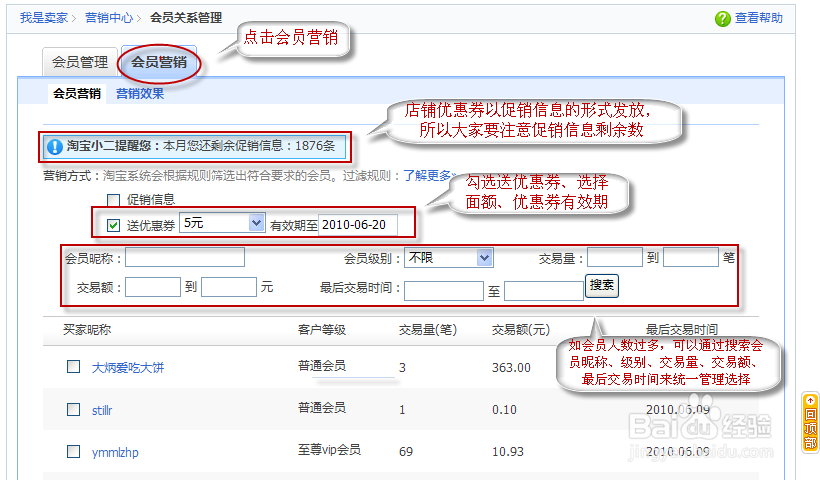Click the 会员关系管理 breadcrumb text
The width and height of the screenshot is (820, 480).
click(186, 18)
